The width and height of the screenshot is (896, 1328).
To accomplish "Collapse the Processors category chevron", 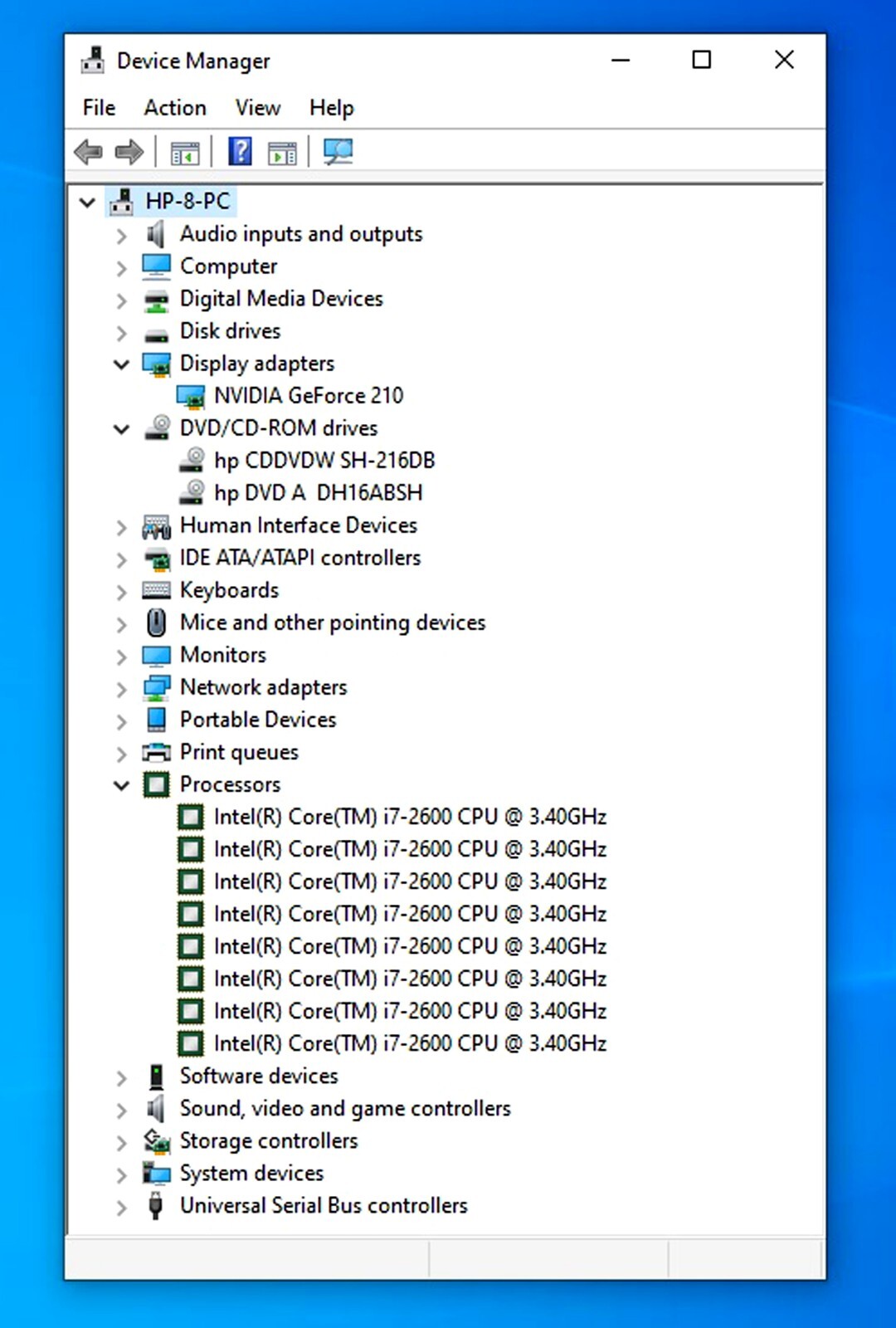I will pos(122,785).
